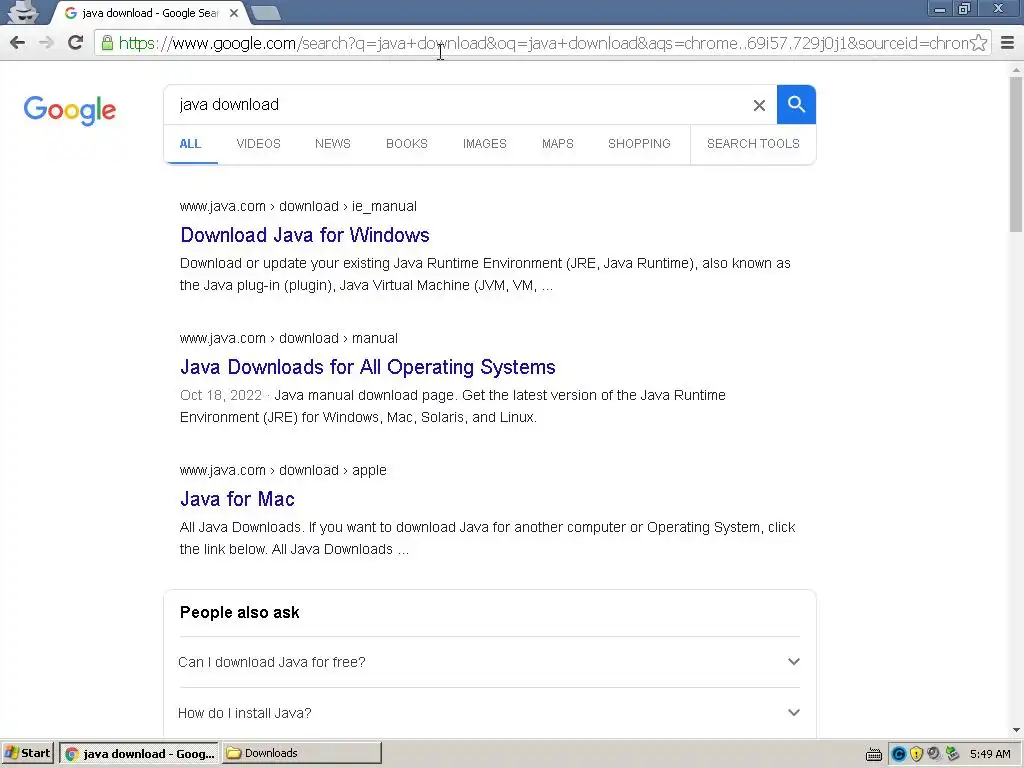Select the java download browser tab title
The image size is (1024, 768).
[x=150, y=13]
